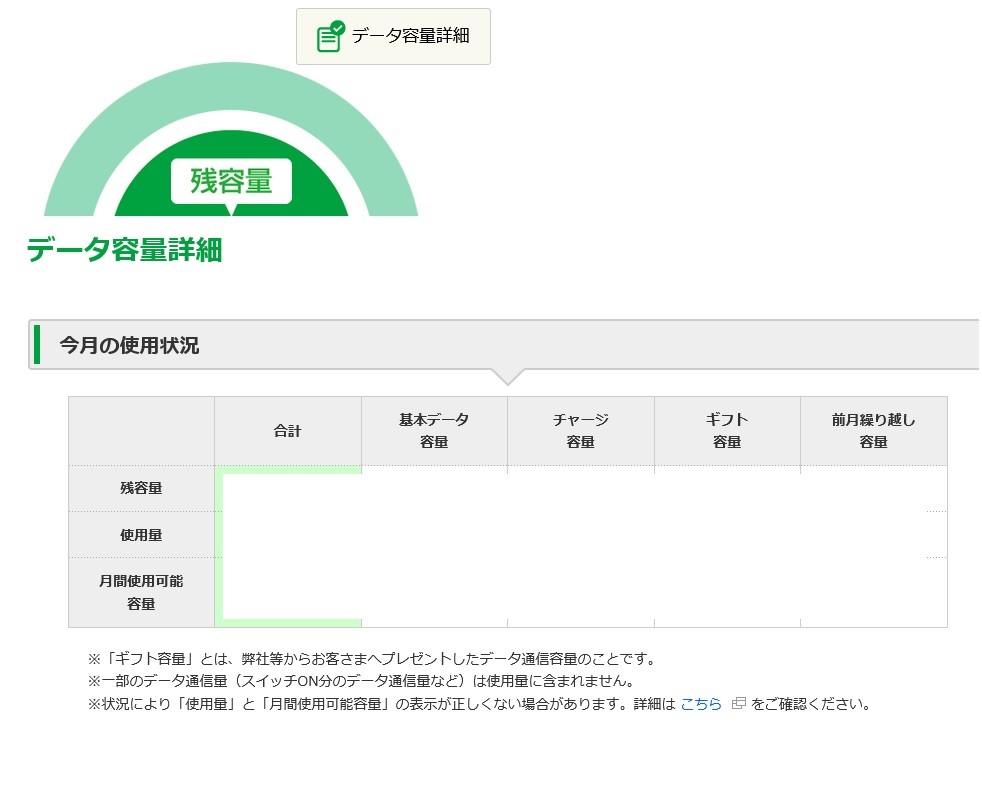Click the 合計 column header
The height and width of the screenshot is (800, 982).
(288, 431)
